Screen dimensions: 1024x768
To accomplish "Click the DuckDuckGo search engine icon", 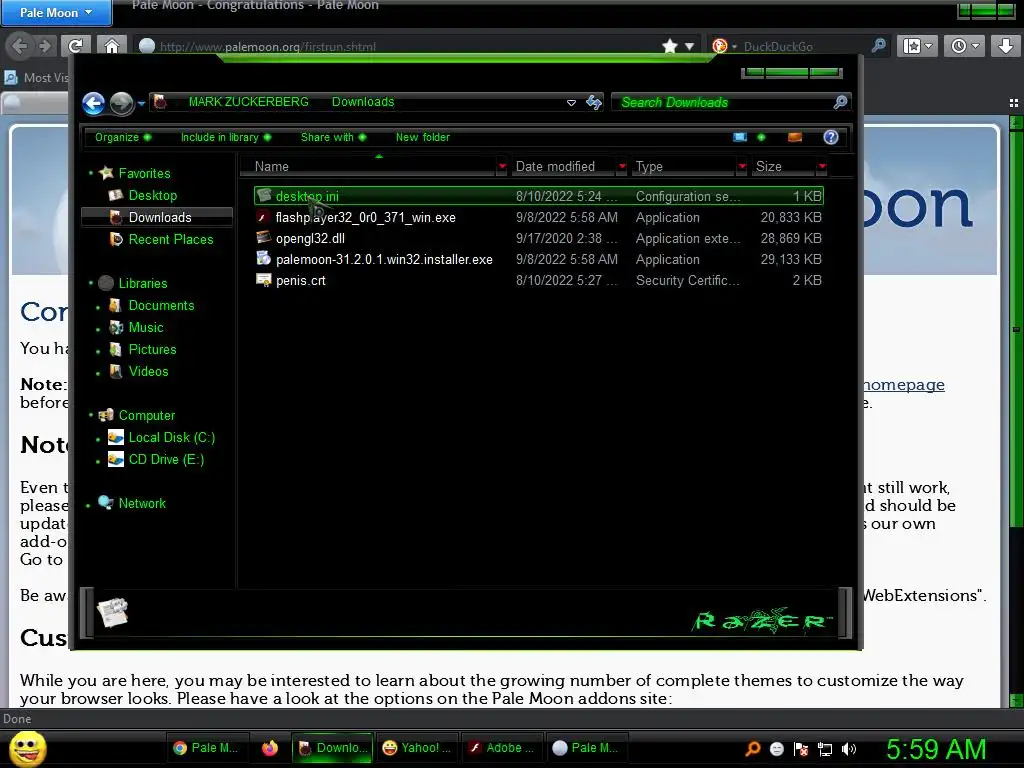I will click(720, 46).
